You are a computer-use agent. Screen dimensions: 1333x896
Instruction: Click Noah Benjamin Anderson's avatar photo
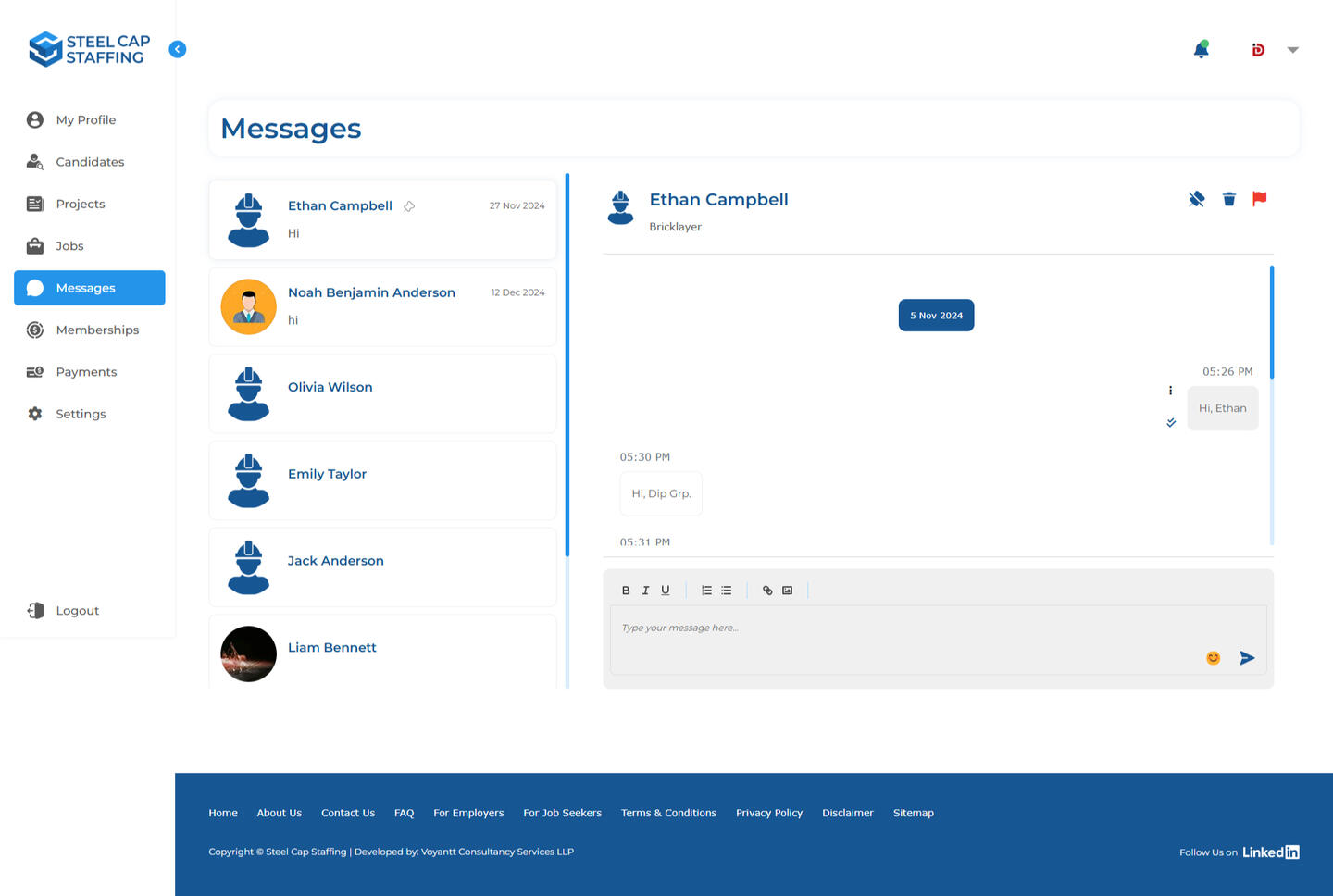(x=248, y=307)
